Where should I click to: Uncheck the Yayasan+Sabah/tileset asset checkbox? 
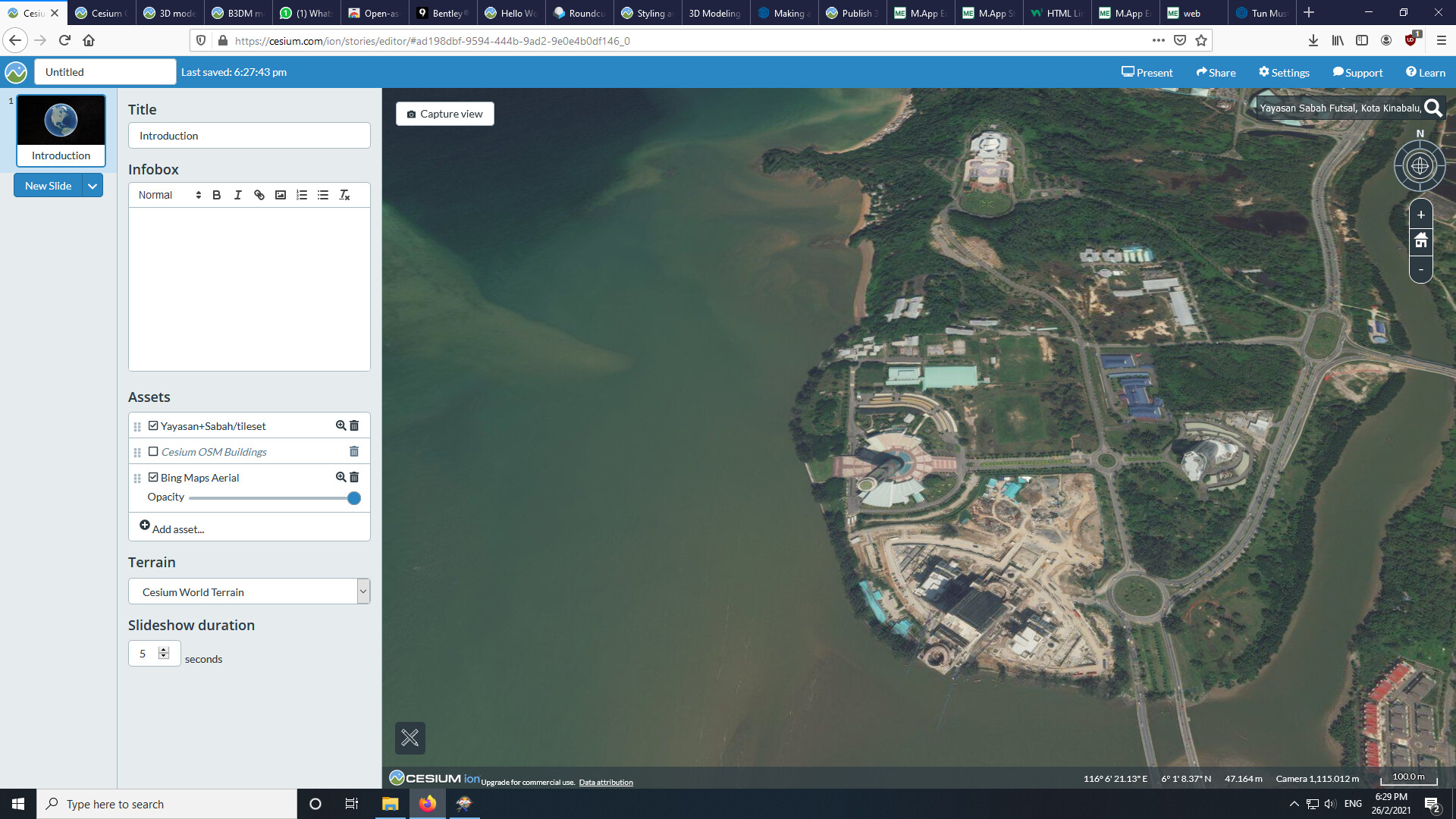point(153,426)
